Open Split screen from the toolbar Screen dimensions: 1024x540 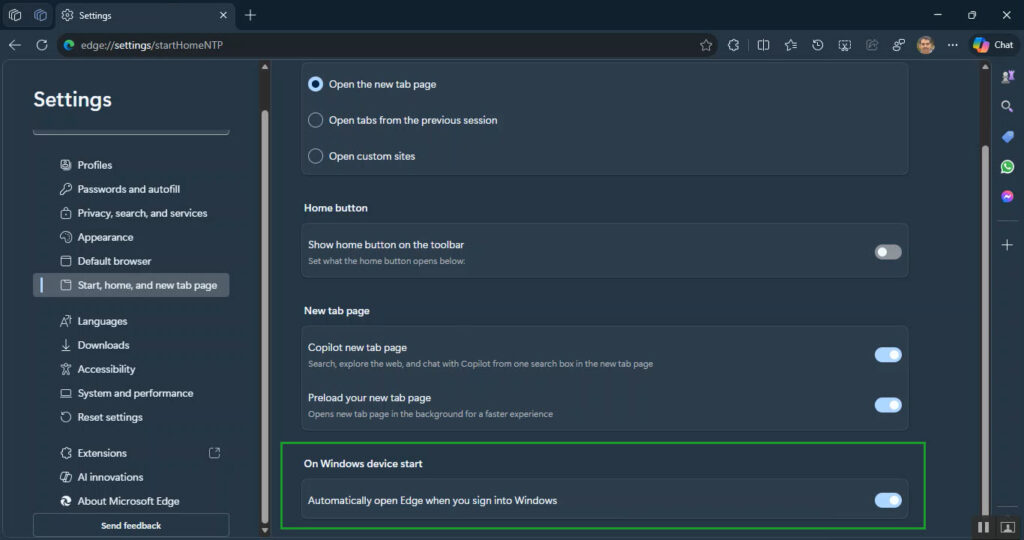pyautogui.click(x=763, y=45)
